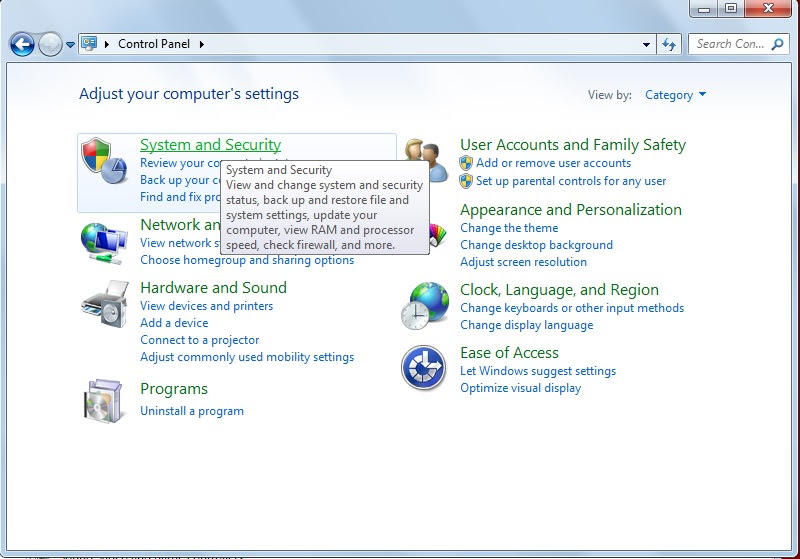
Task: Click Connect to a projector
Action: coord(199,340)
